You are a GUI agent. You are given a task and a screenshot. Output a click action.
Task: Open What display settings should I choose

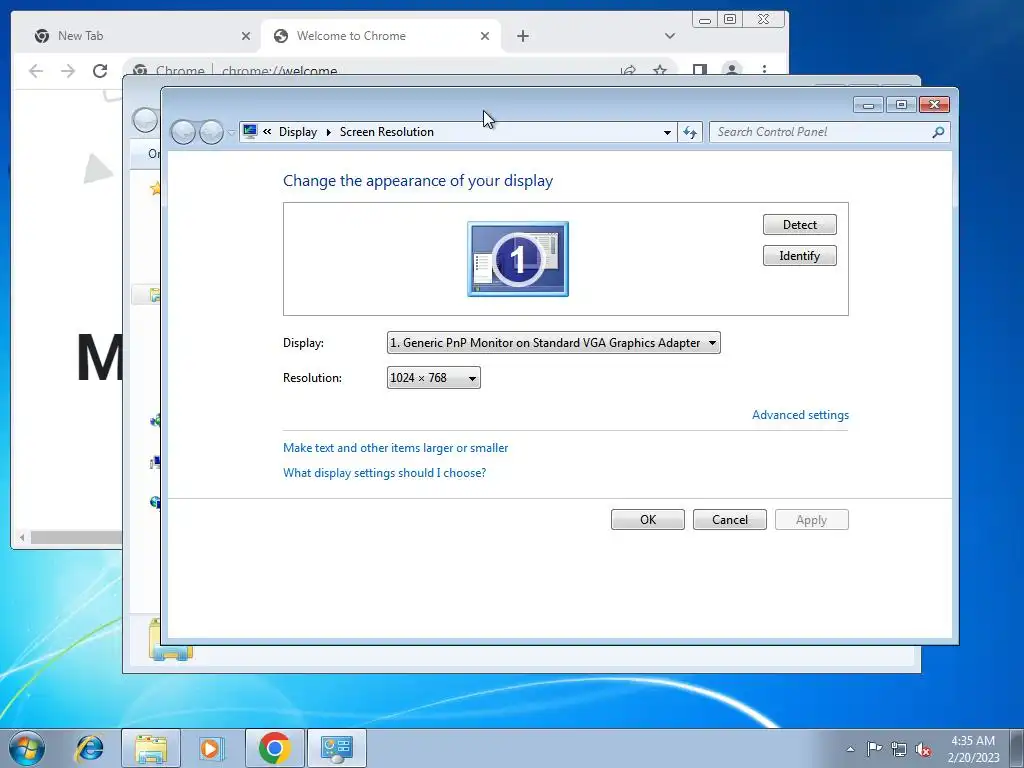coord(384,473)
